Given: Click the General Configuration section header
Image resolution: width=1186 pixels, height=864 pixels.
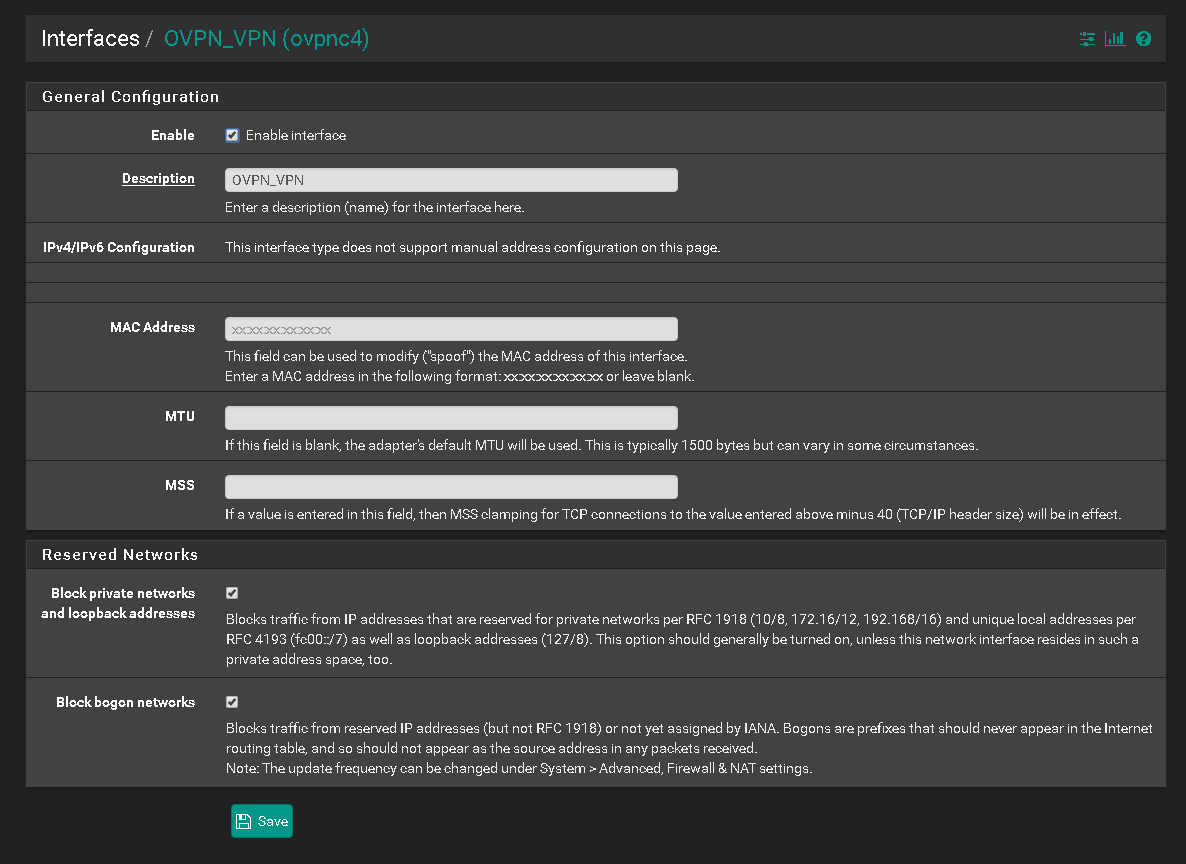Looking at the screenshot, I should pos(130,97).
